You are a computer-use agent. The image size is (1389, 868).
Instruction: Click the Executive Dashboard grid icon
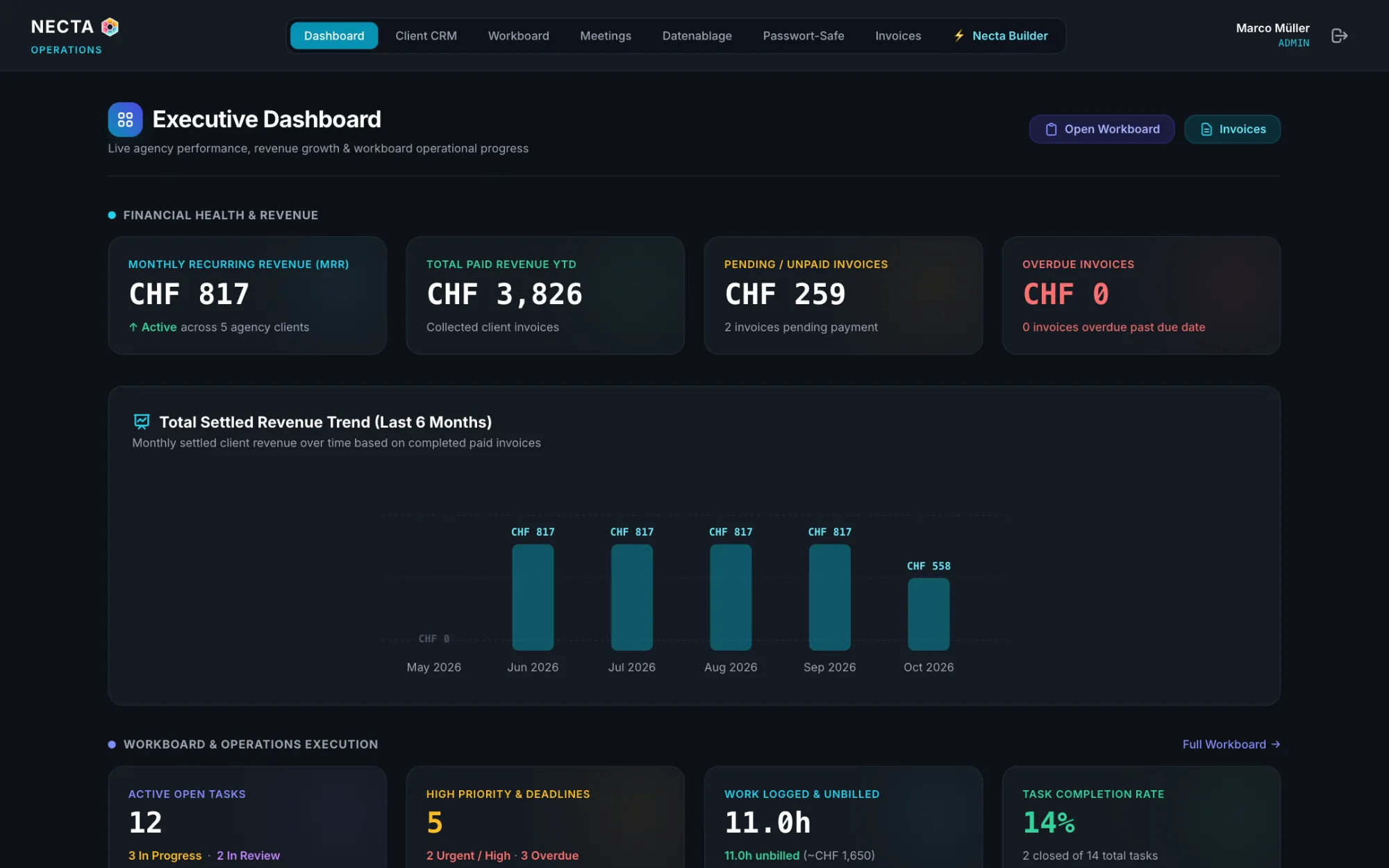coord(125,119)
